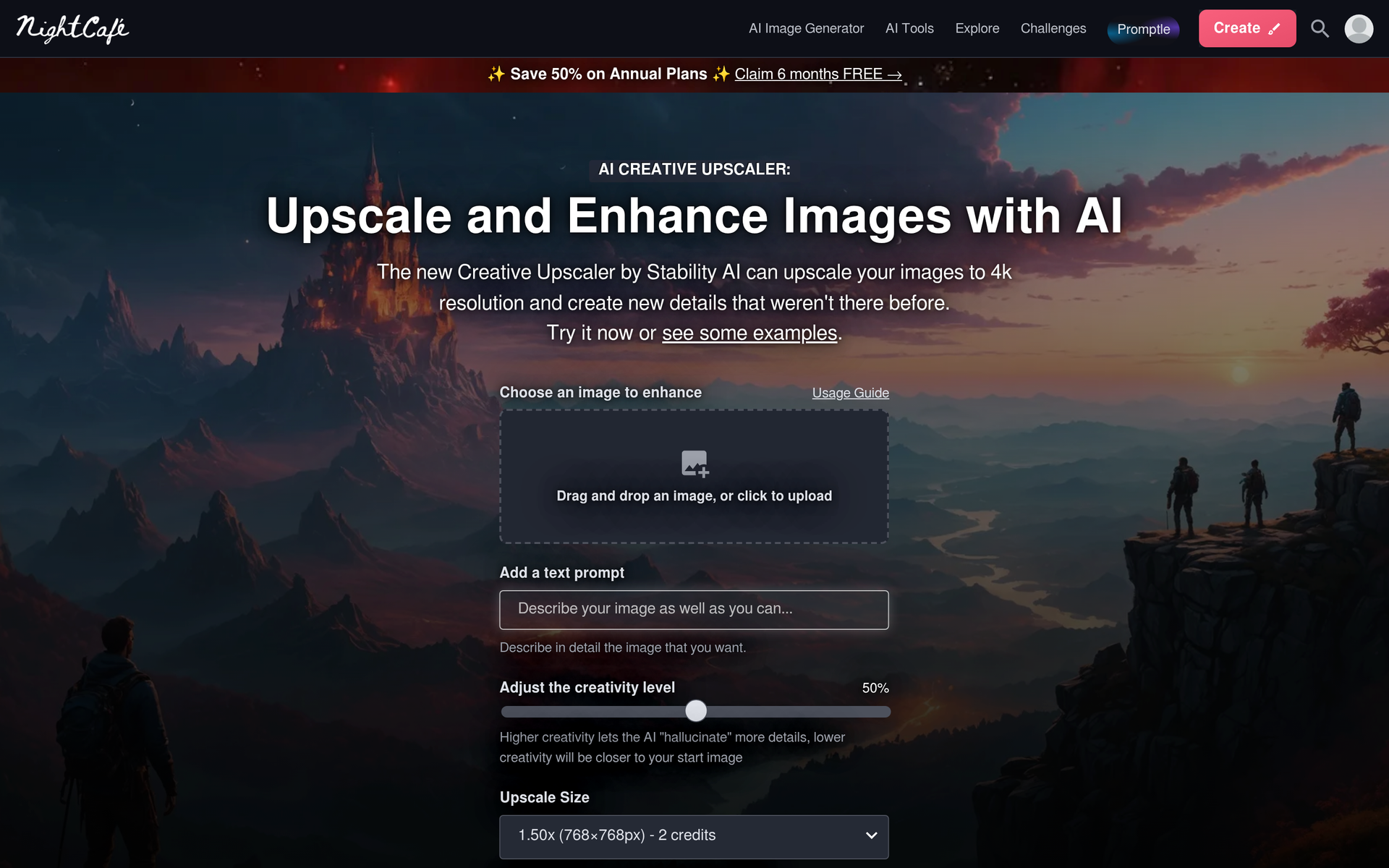Image resolution: width=1389 pixels, height=868 pixels.
Task: Go to the Explore page
Action: point(977,28)
